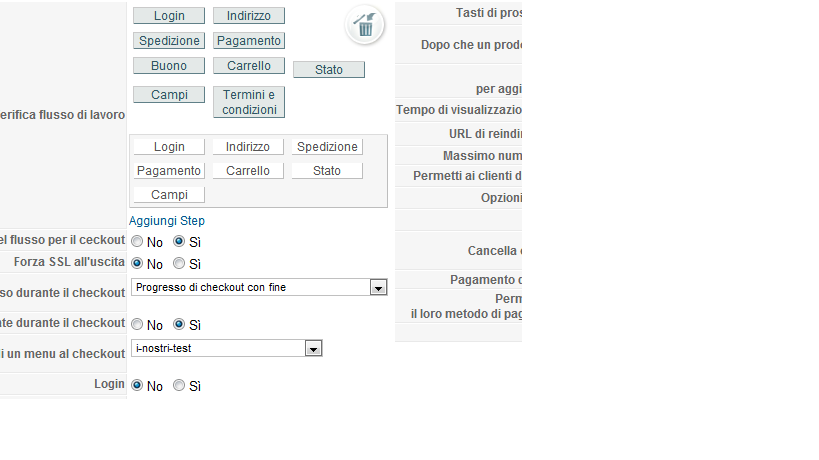Click the dropdown arrow of Progresso di checkout

pos(378,288)
